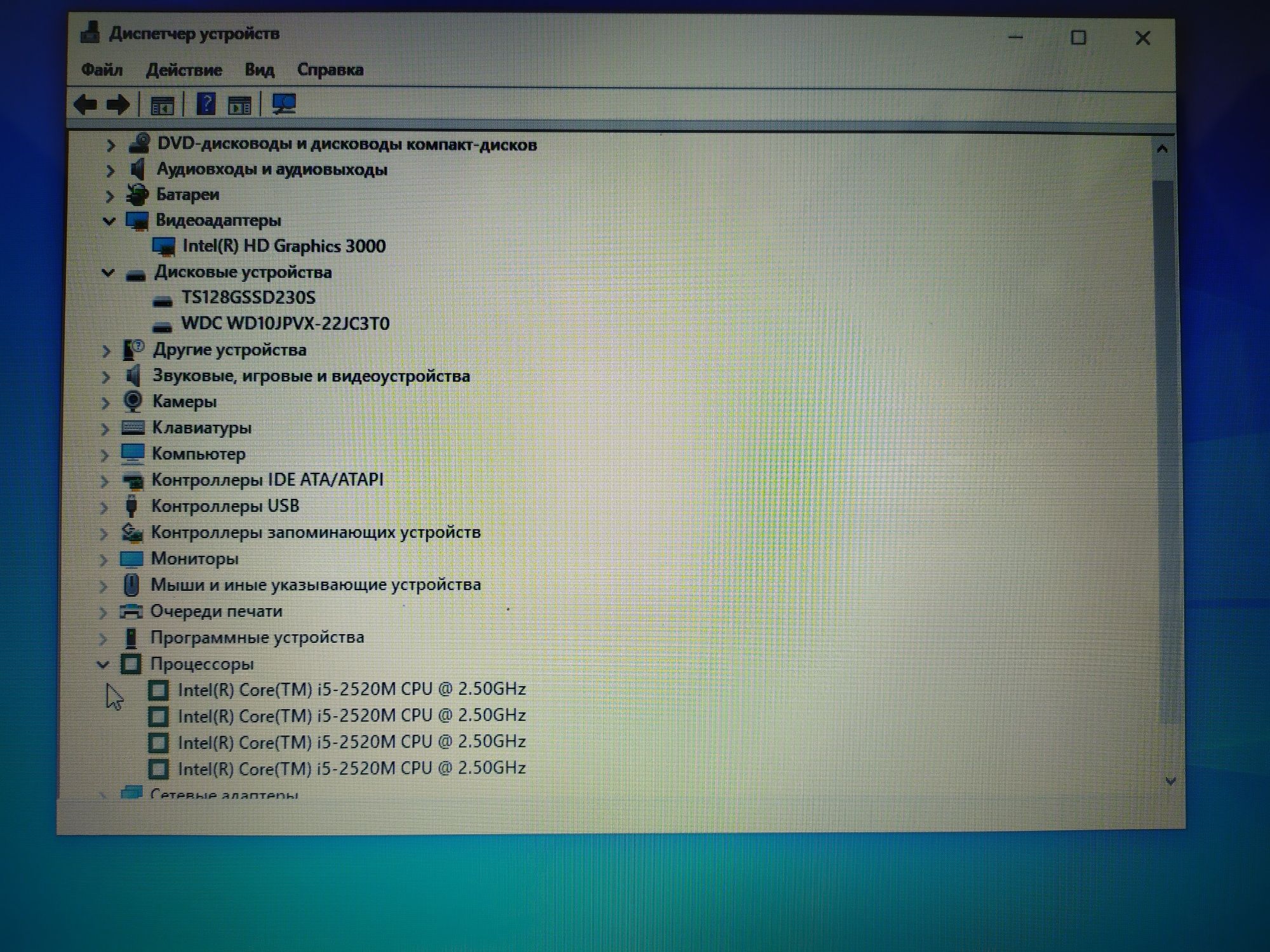Select the Камеры category label

[x=184, y=402]
